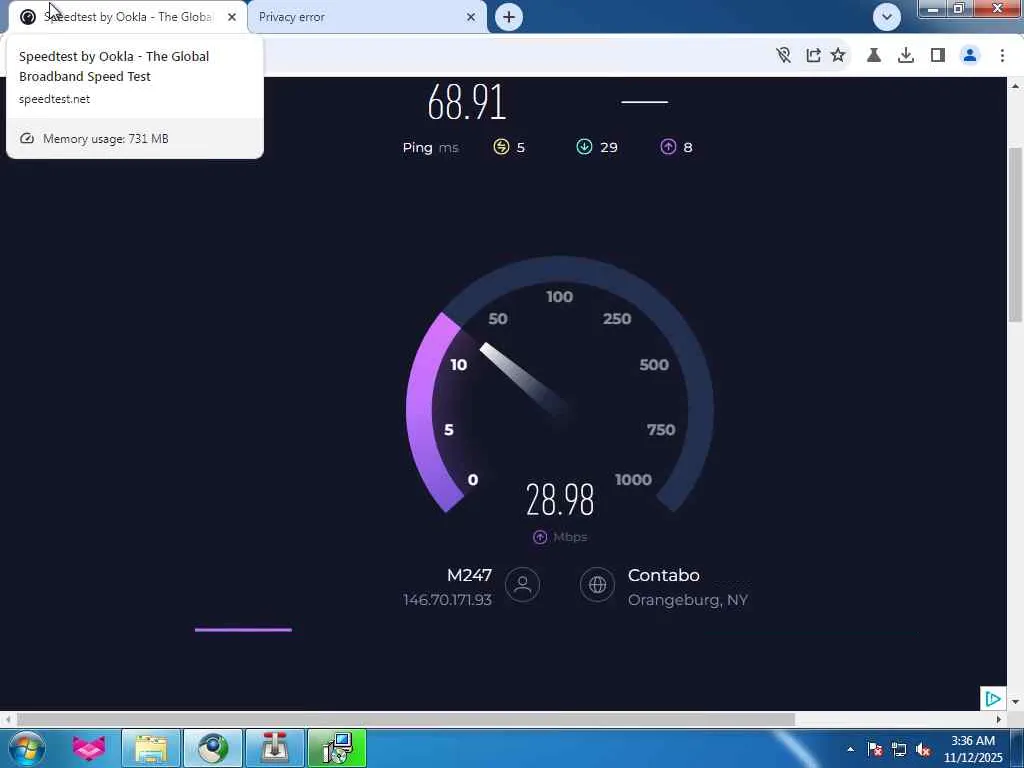This screenshot has height=768, width=1024.
Task: Click the M247 provider name
Action: (x=470, y=575)
